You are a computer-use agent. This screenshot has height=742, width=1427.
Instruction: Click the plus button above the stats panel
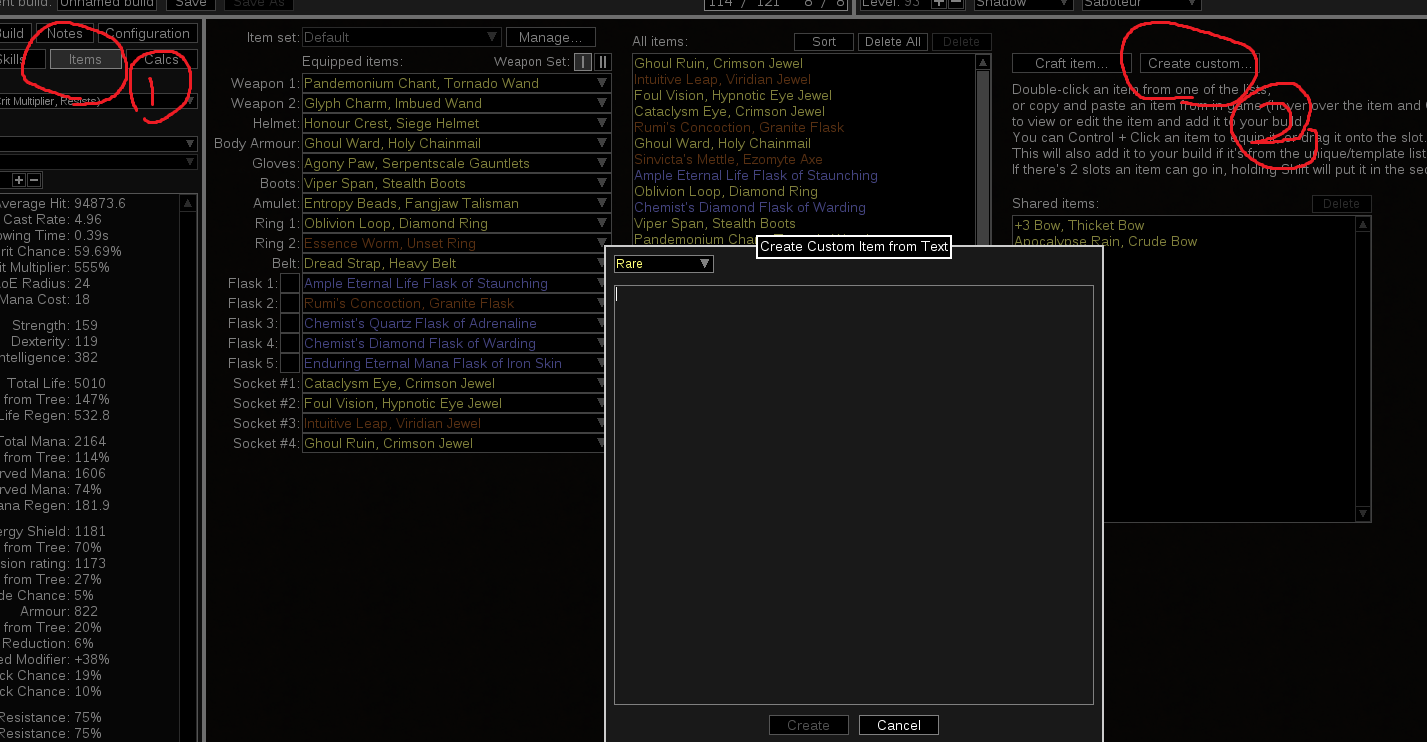(18, 180)
